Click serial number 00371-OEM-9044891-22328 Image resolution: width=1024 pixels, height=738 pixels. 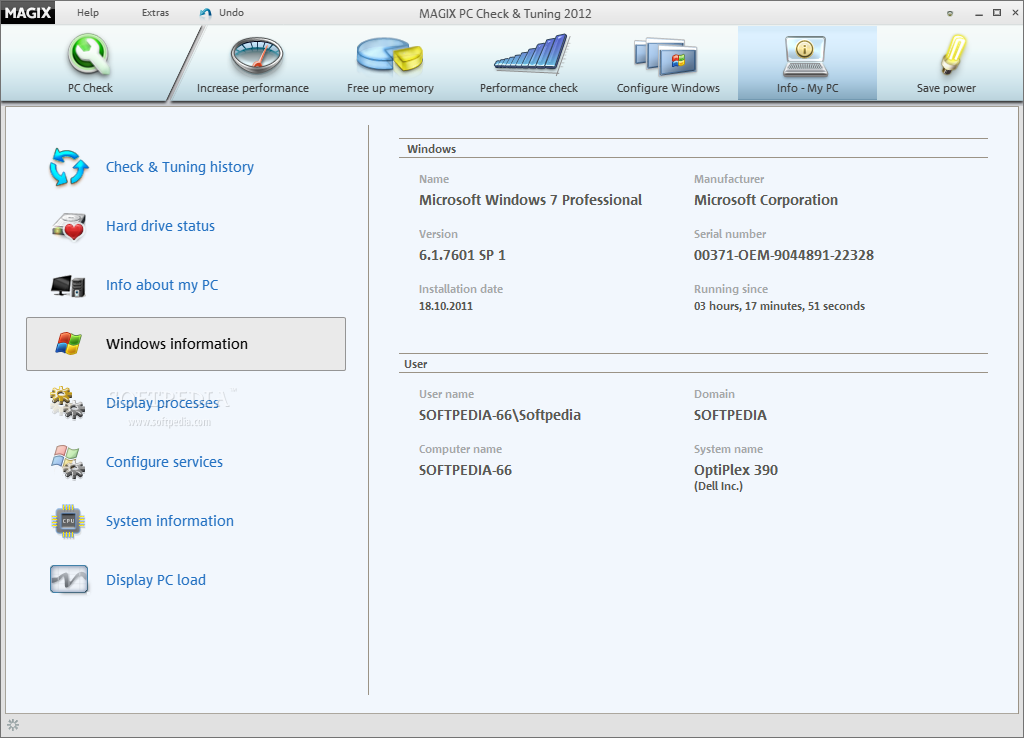pyautogui.click(x=784, y=255)
